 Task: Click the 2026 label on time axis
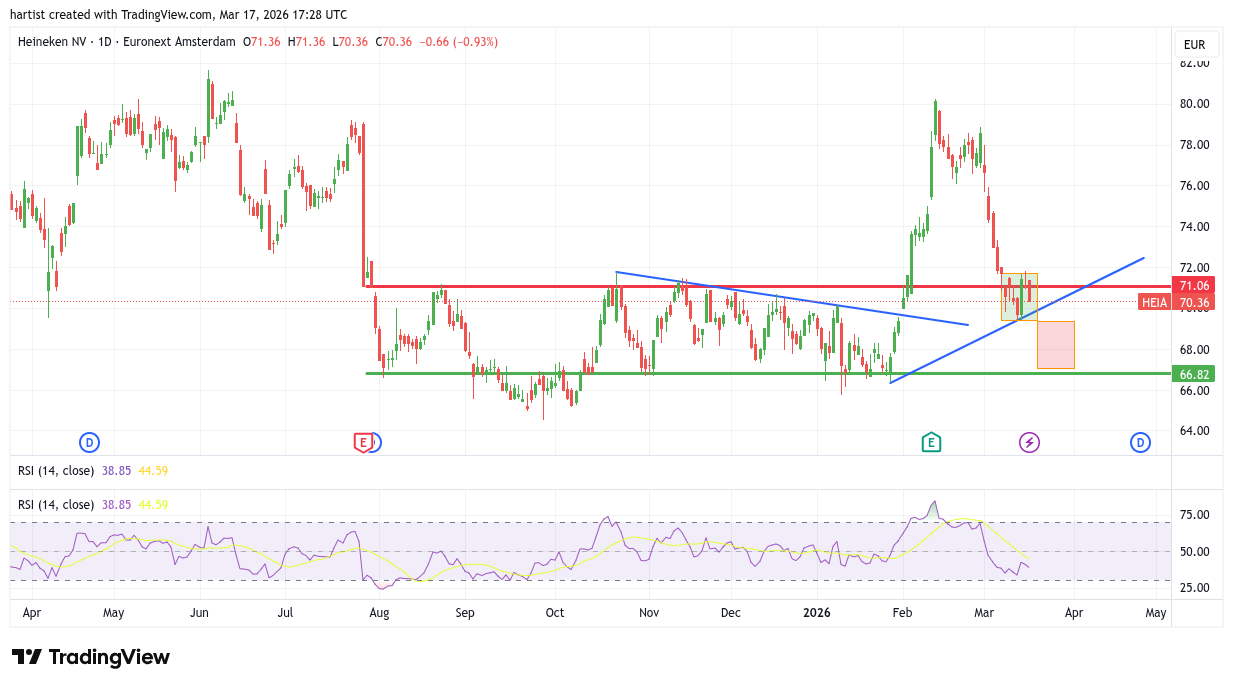coord(817,612)
